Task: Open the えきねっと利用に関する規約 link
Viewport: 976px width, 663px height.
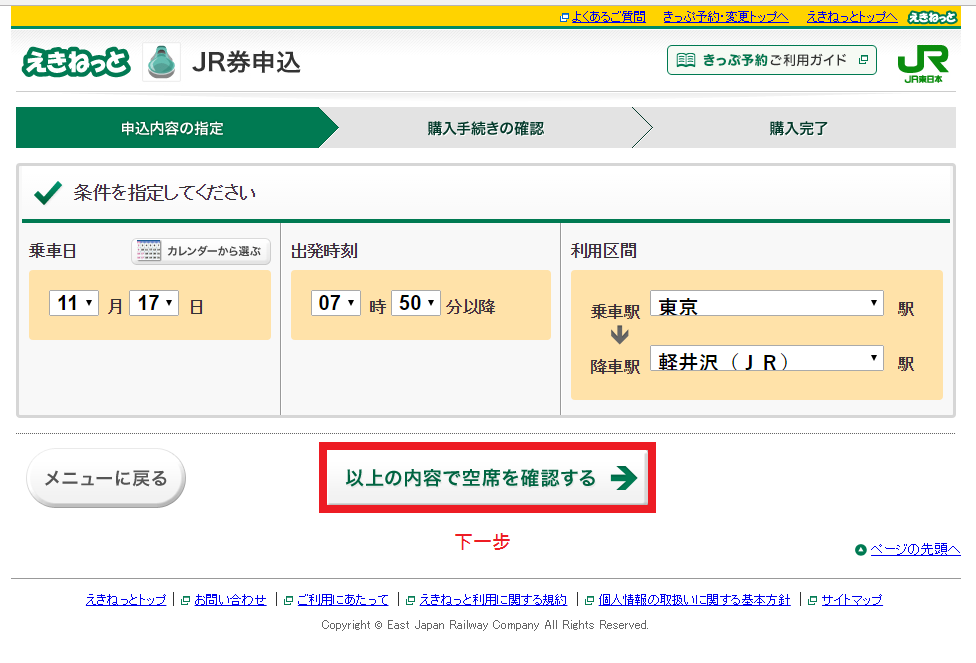Action: pos(493,600)
